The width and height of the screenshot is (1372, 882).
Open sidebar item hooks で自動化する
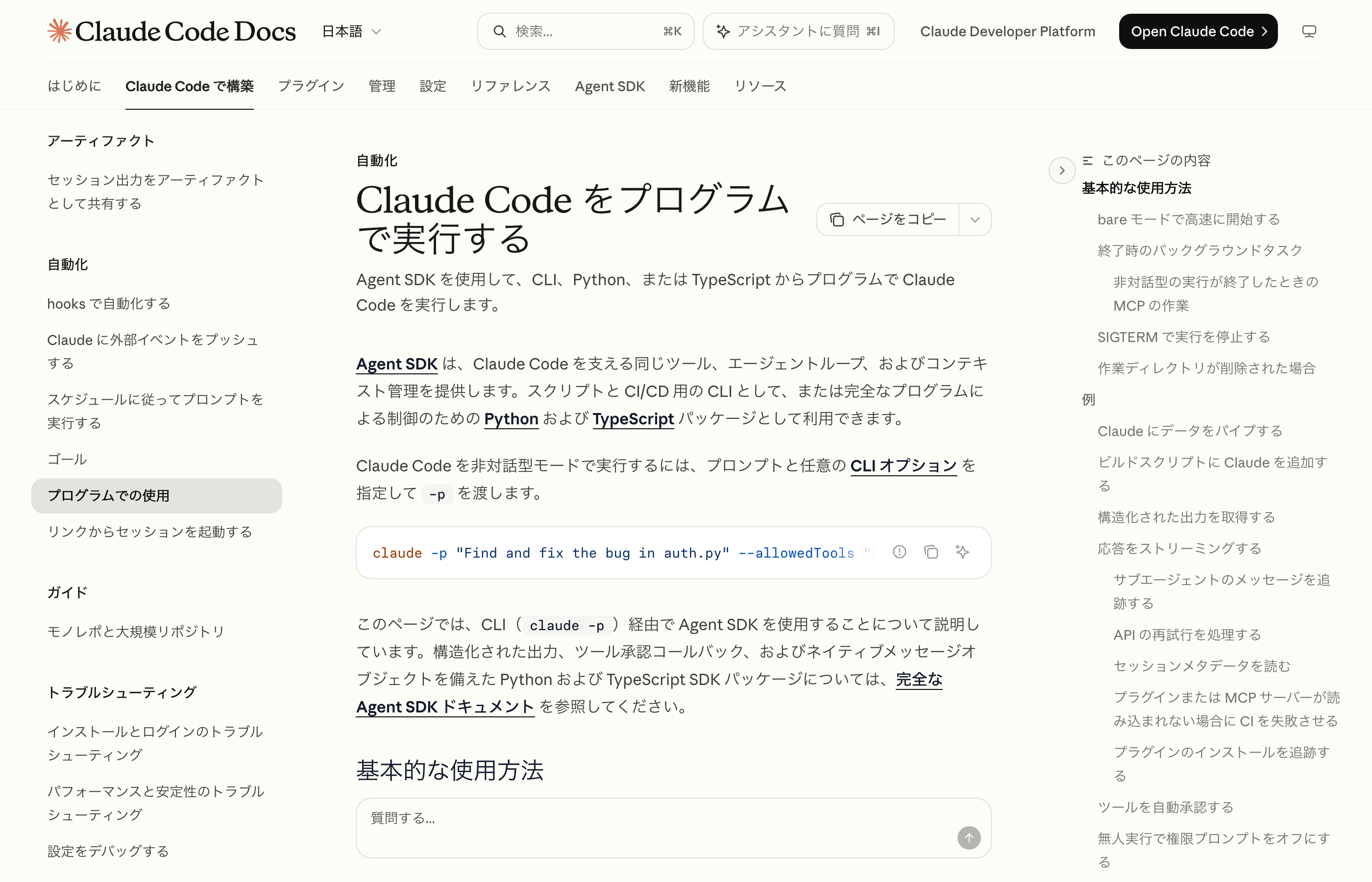point(109,303)
